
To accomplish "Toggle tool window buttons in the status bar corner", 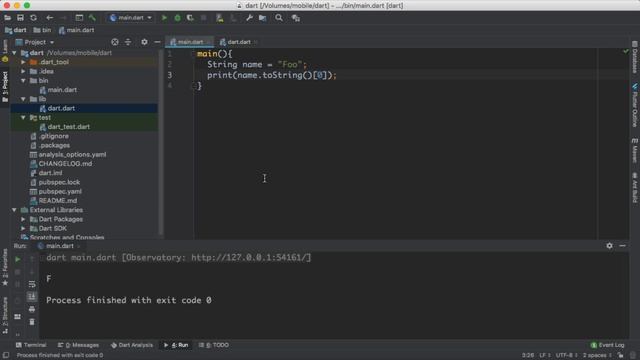I will point(6,356).
